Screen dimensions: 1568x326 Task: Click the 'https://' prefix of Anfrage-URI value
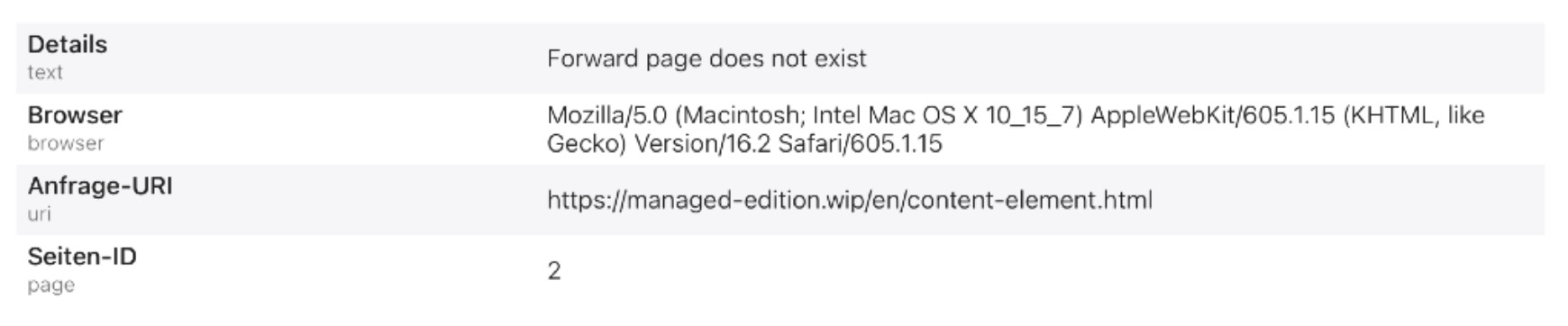tap(586, 200)
